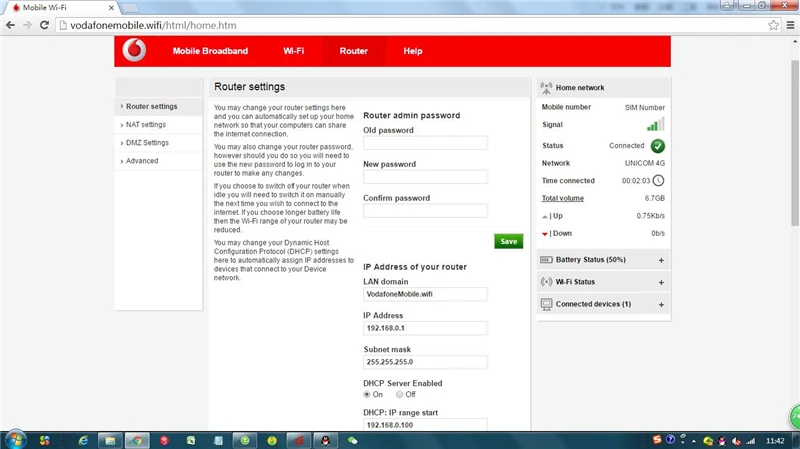Close the Mobile Wi-Fi tab
800x449 pixels.
coord(111,8)
